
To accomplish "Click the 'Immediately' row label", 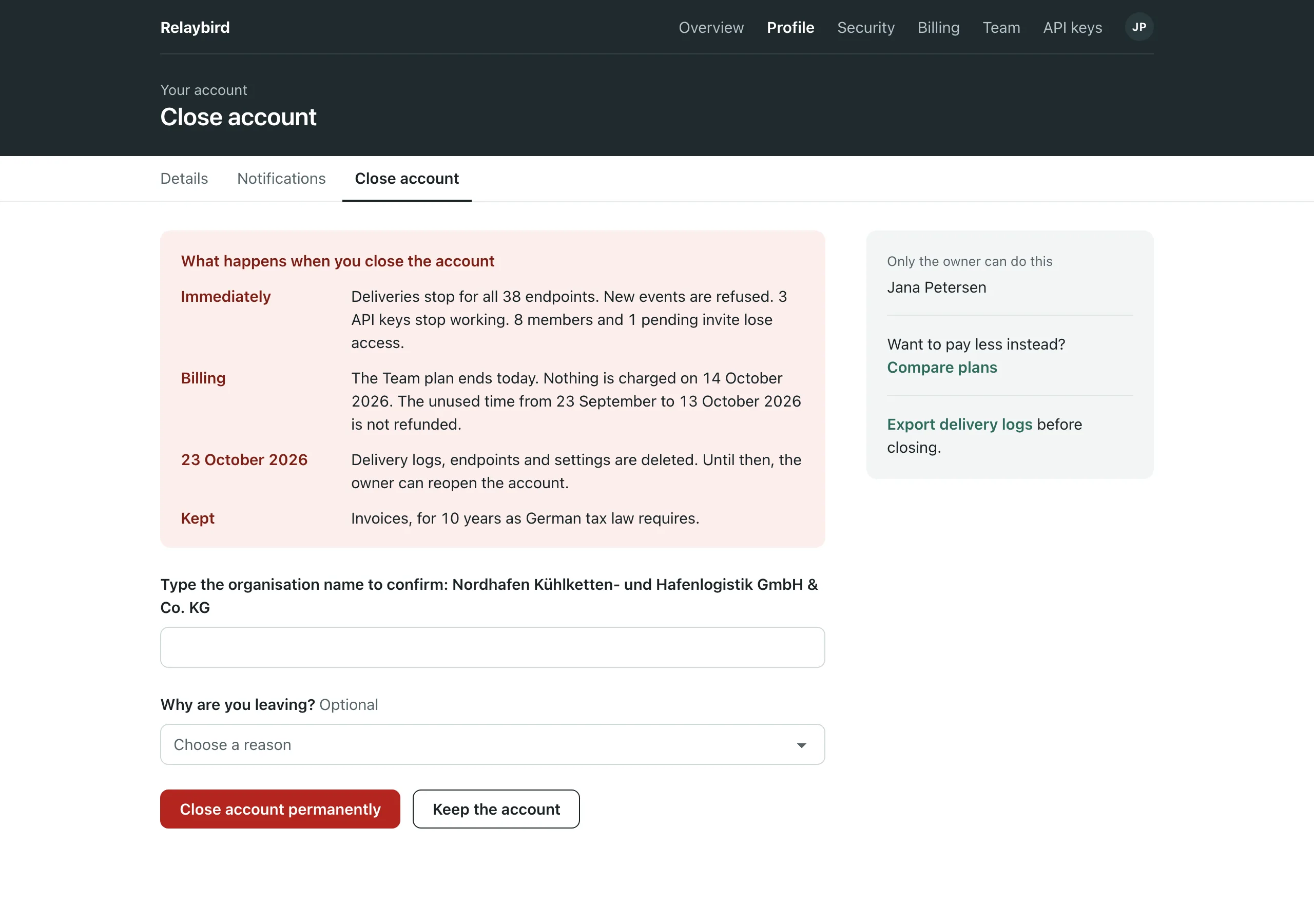I will tap(225, 297).
